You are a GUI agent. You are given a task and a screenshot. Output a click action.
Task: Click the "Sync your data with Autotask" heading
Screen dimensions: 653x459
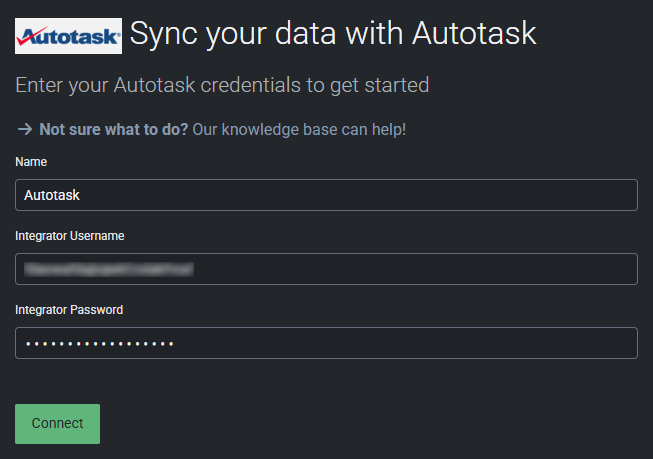[333, 33]
